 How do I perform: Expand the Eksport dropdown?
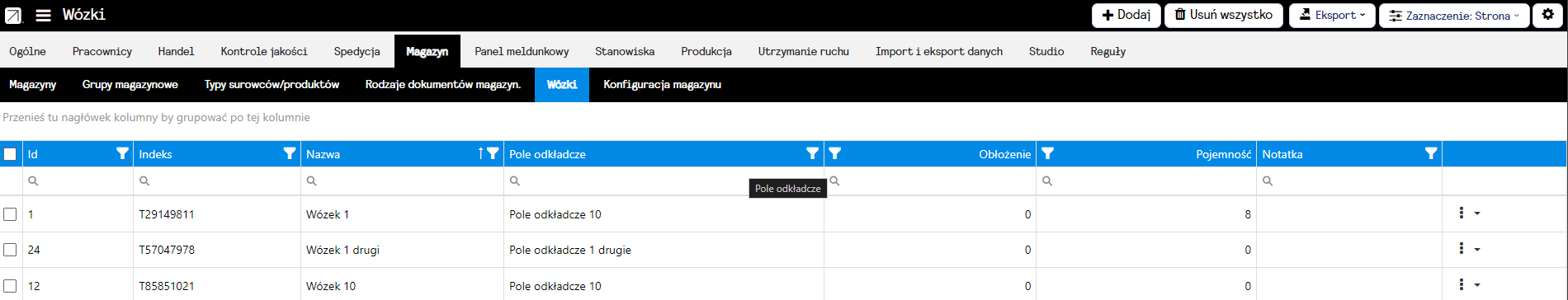point(1332,16)
